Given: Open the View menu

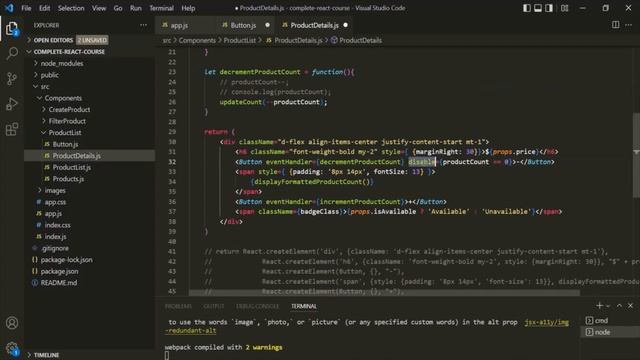Looking at the screenshot, I should (x=99, y=8).
